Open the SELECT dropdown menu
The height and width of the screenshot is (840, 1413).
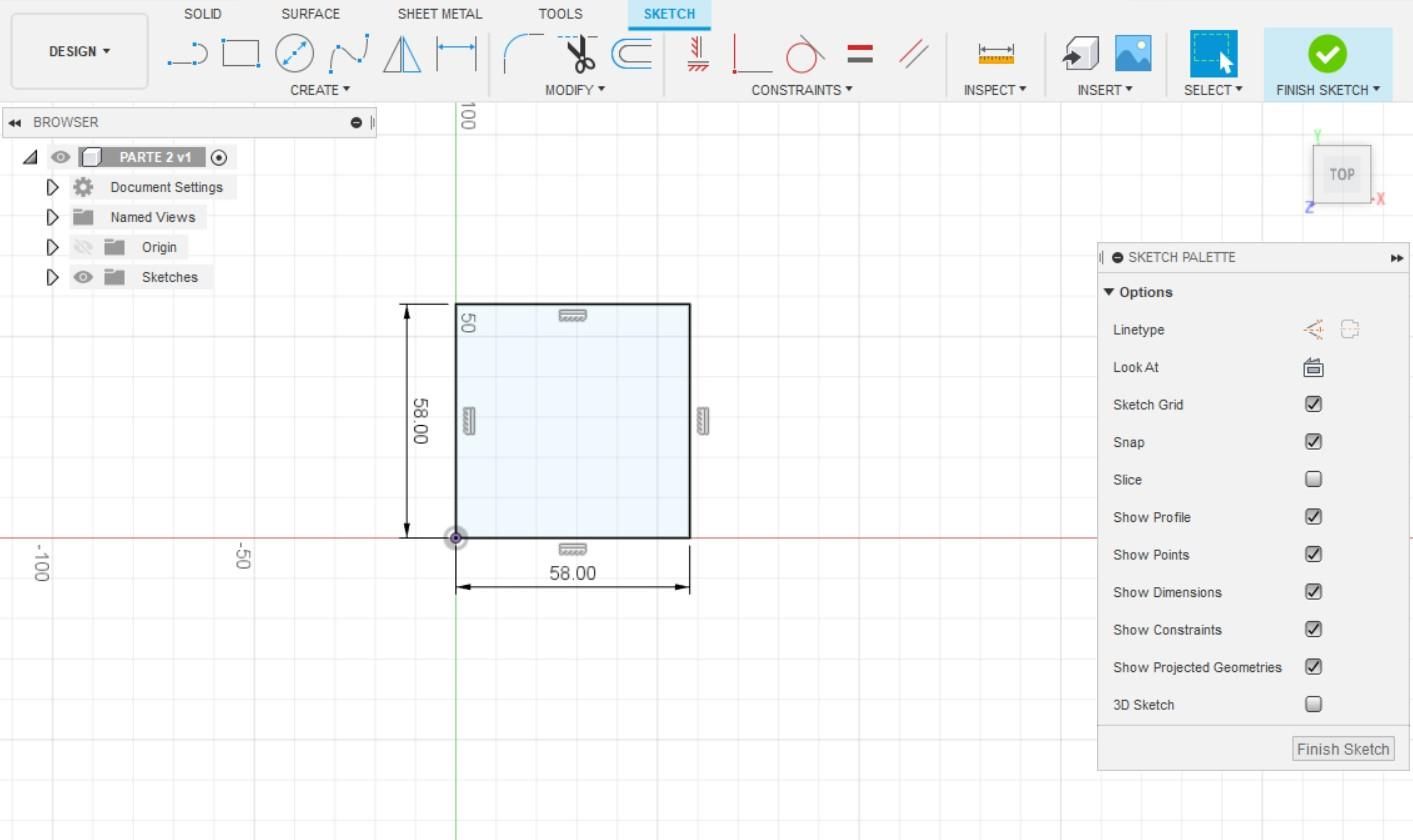(x=1213, y=90)
